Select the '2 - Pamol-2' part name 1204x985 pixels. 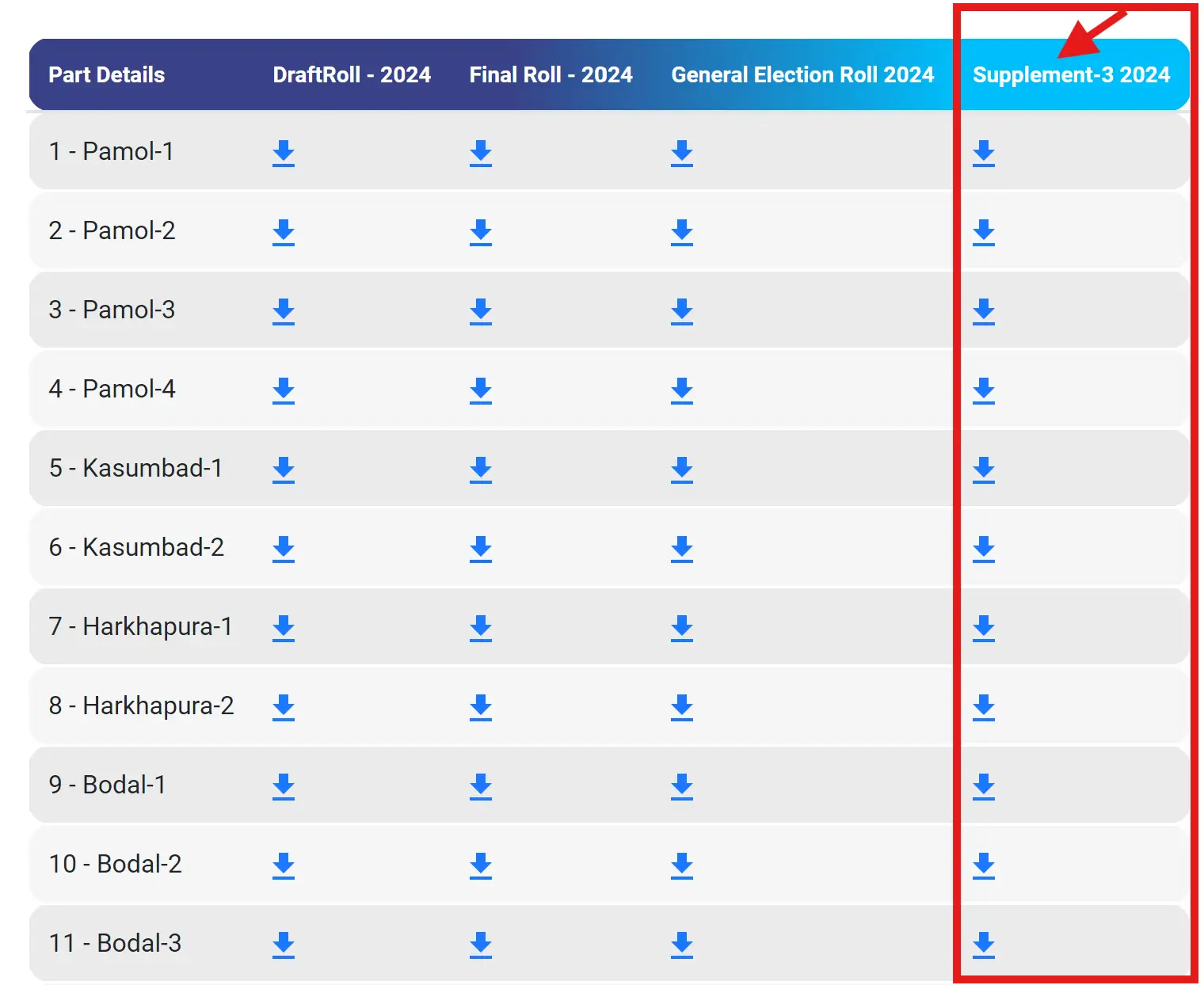pyautogui.click(x=112, y=230)
